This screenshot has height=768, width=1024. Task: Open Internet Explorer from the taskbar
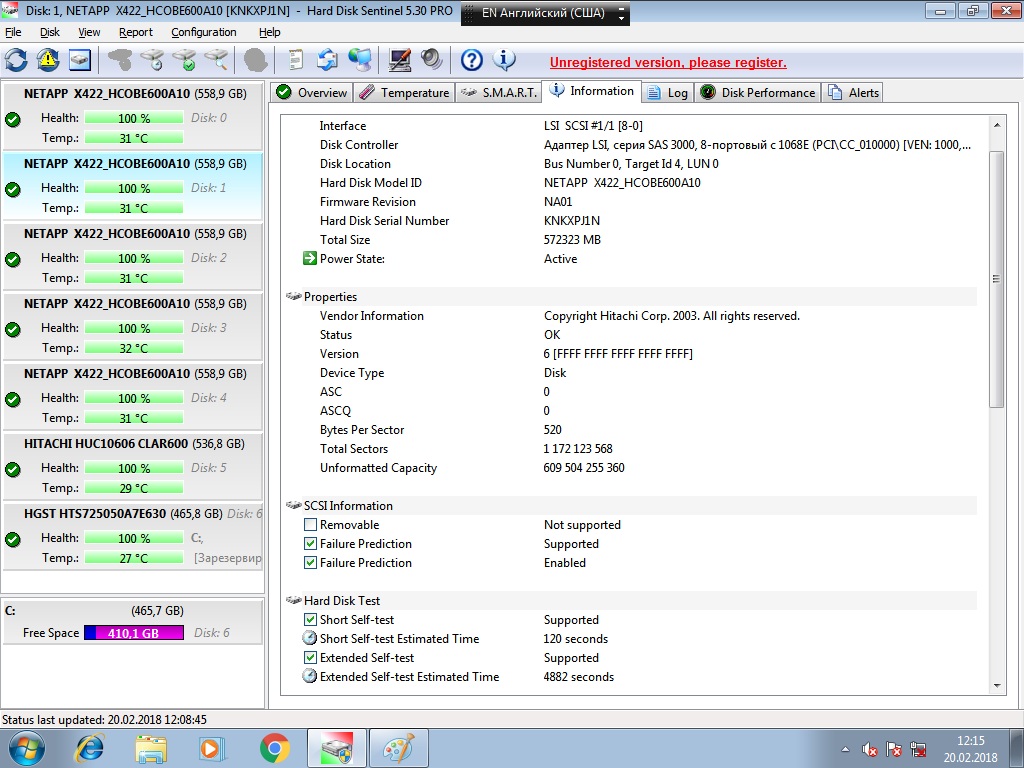(x=89, y=748)
